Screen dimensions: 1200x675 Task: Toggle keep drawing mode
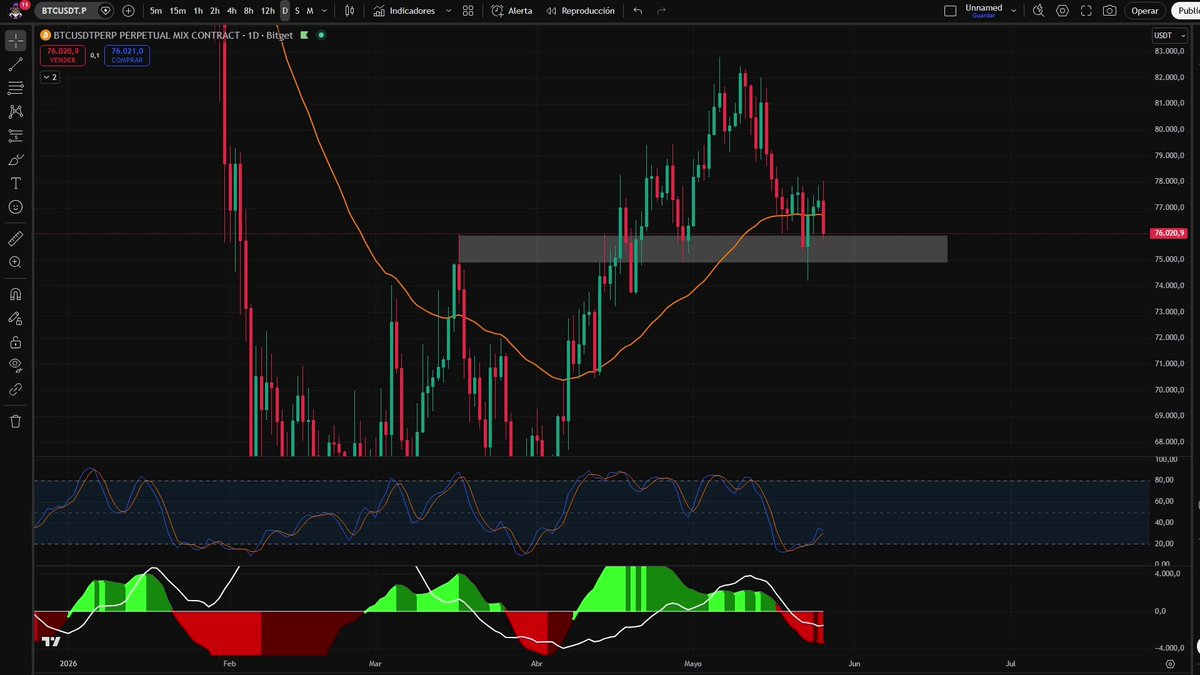pos(16,318)
